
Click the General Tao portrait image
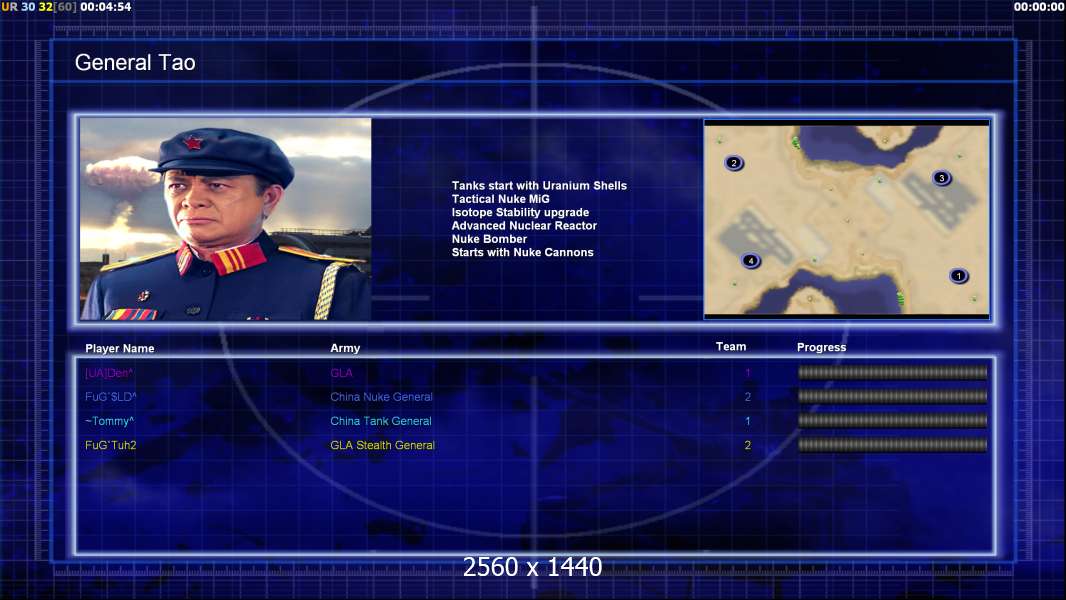(x=226, y=219)
